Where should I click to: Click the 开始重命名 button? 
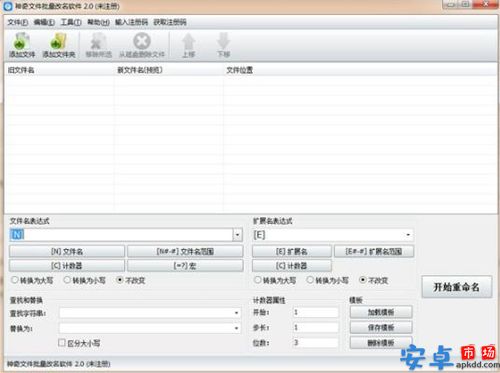457,287
